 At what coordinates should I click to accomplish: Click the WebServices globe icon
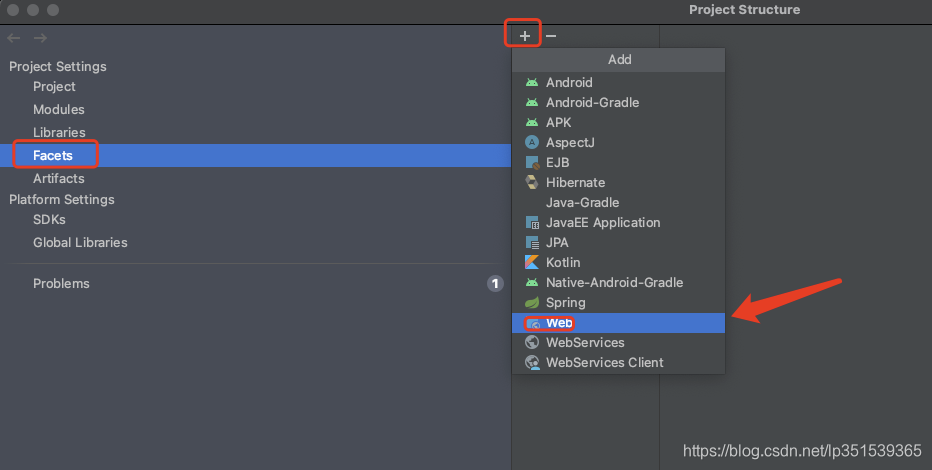tap(532, 342)
